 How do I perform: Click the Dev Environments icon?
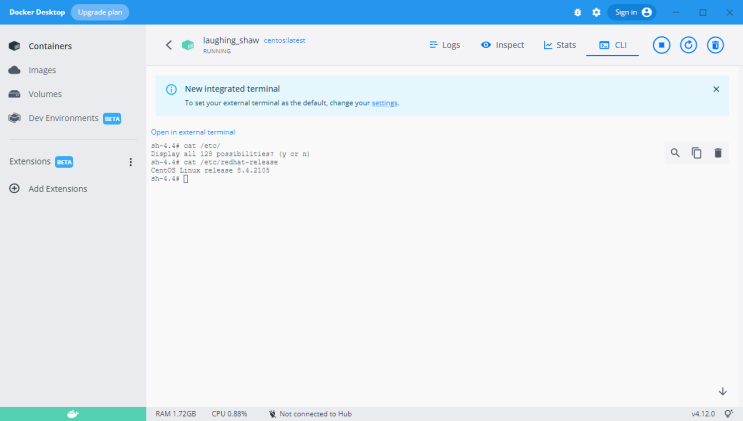coord(15,118)
